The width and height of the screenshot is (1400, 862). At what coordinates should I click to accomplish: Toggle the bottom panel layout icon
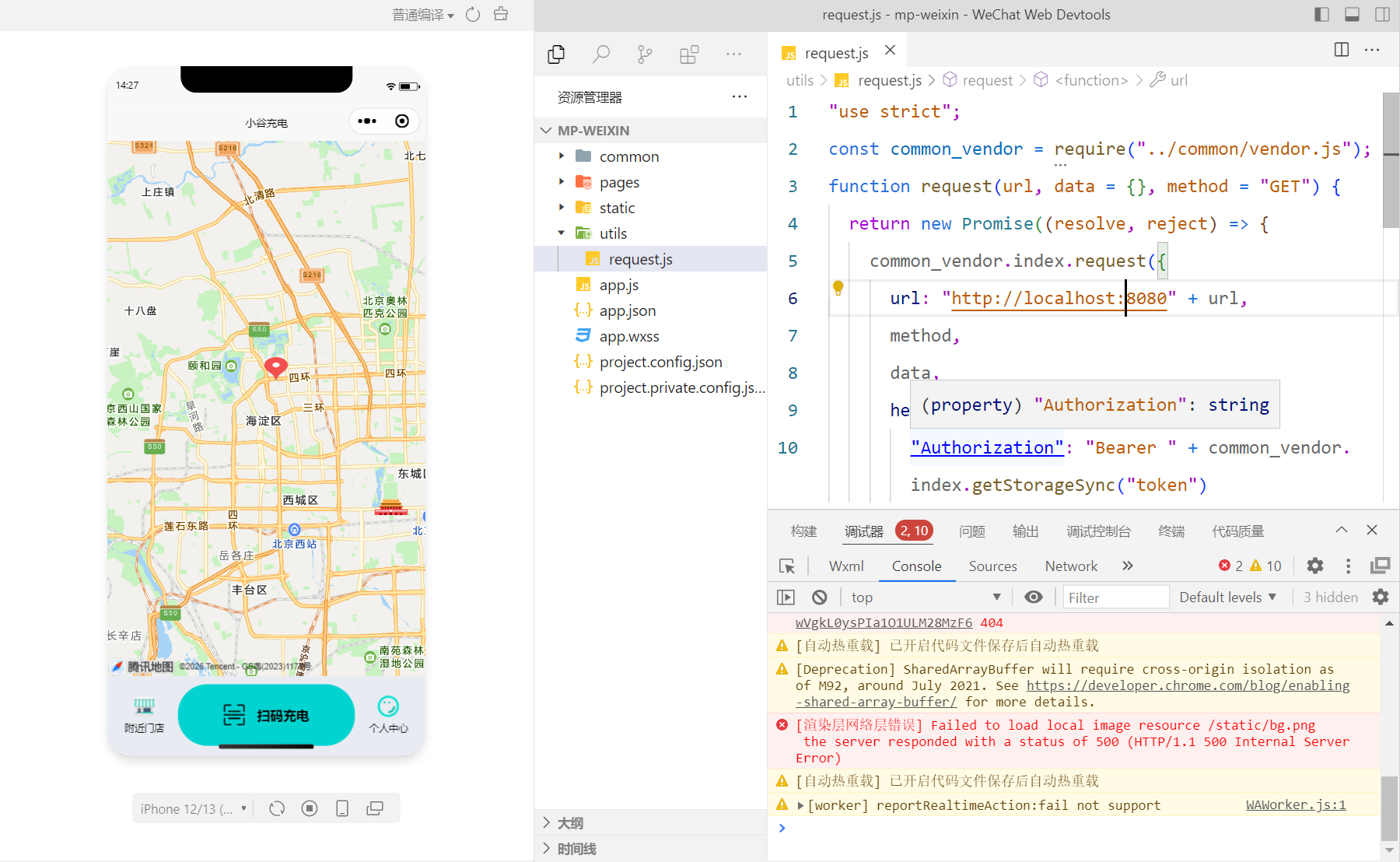pyautogui.click(x=1352, y=14)
